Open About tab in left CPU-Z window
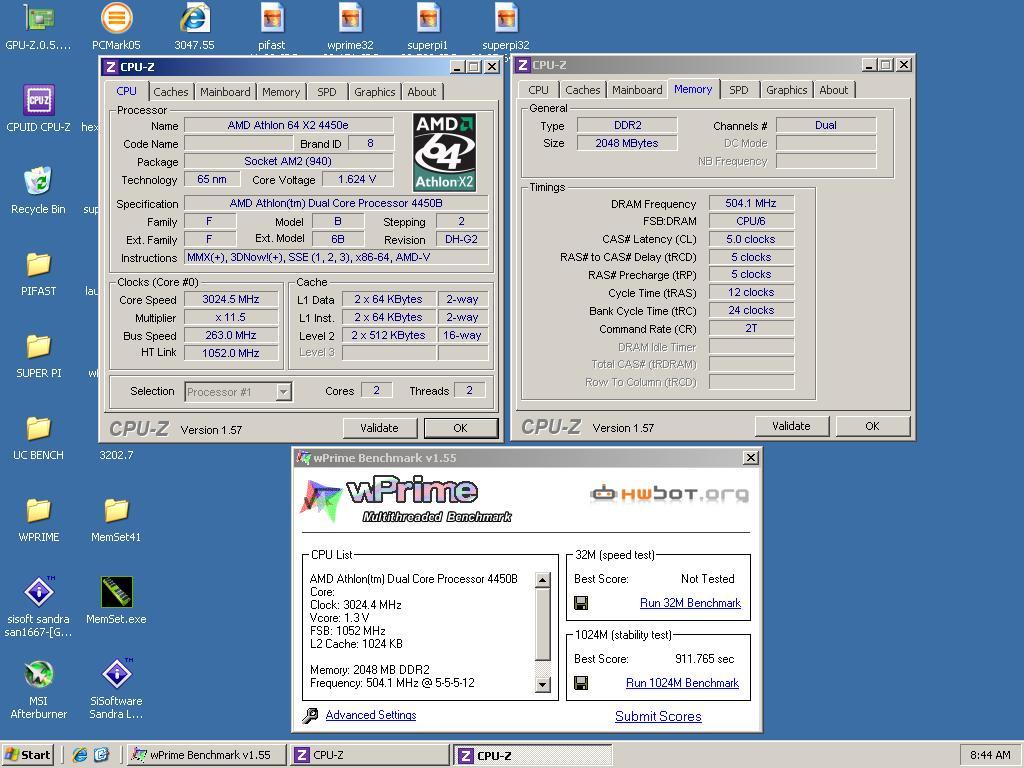Image resolution: width=1024 pixels, height=768 pixels. (x=422, y=92)
